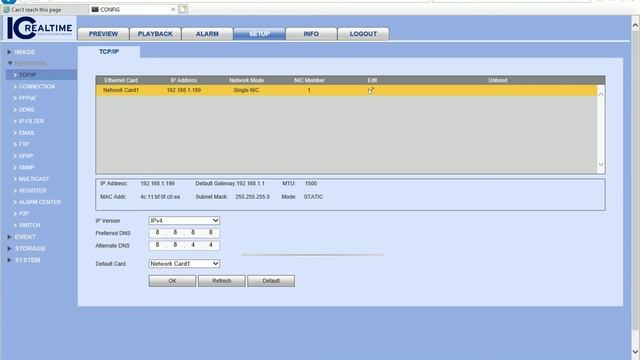Close the CONFIG browser tab
Image resolution: width=640 pixels, height=360 pixels.
tap(173, 9)
